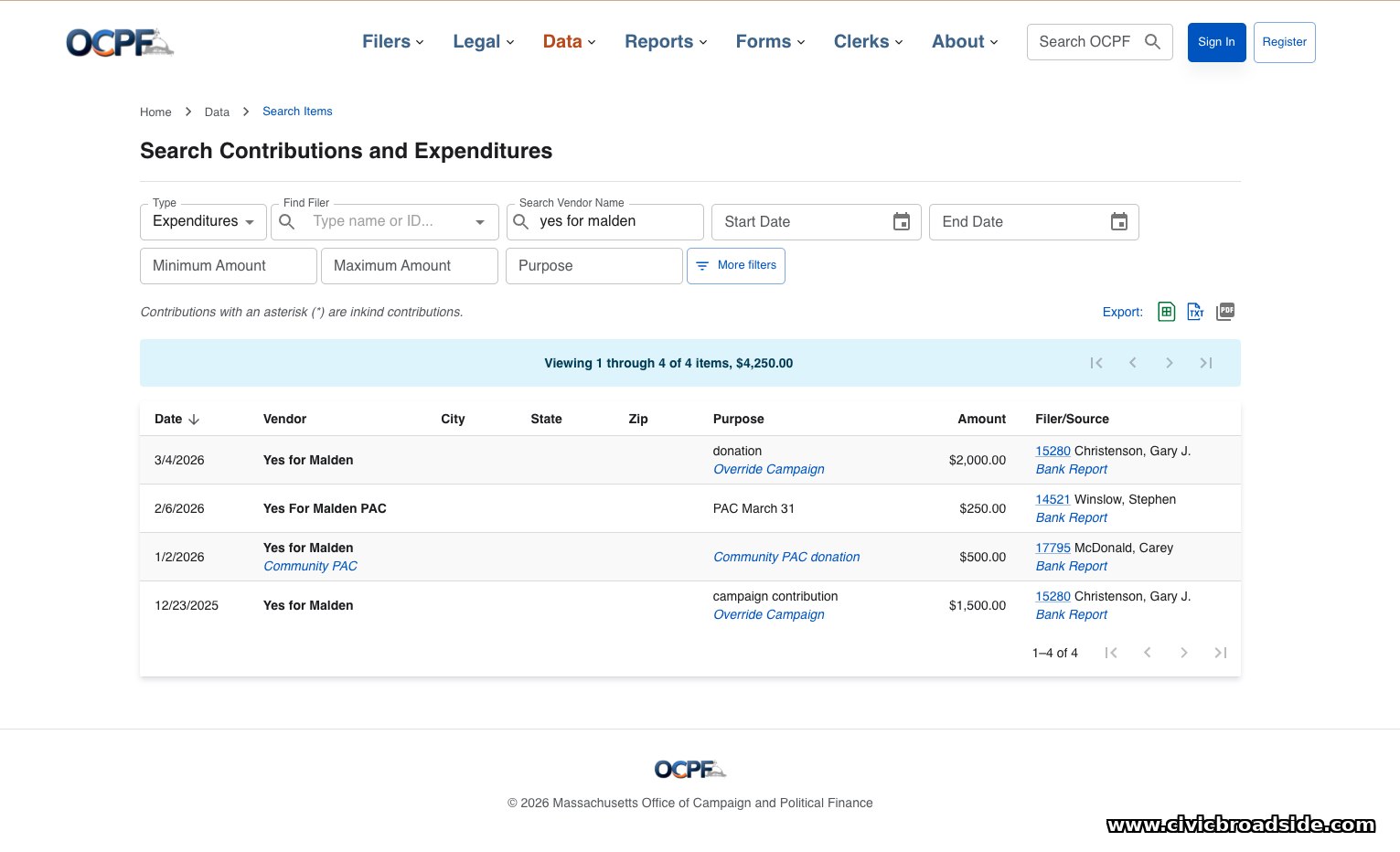
Task: Click the OCPF logo in the header
Action: [120, 42]
